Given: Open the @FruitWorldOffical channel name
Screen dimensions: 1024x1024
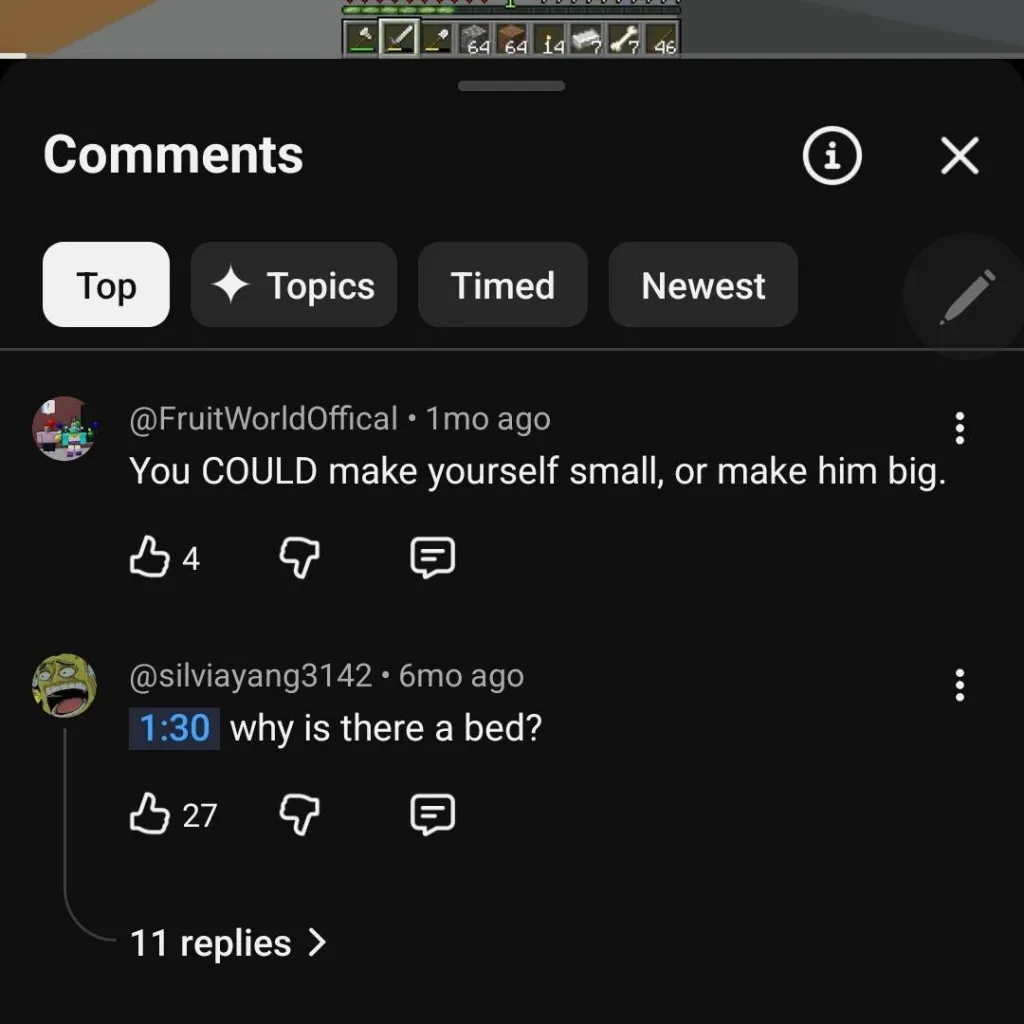Looking at the screenshot, I should click(x=264, y=419).
